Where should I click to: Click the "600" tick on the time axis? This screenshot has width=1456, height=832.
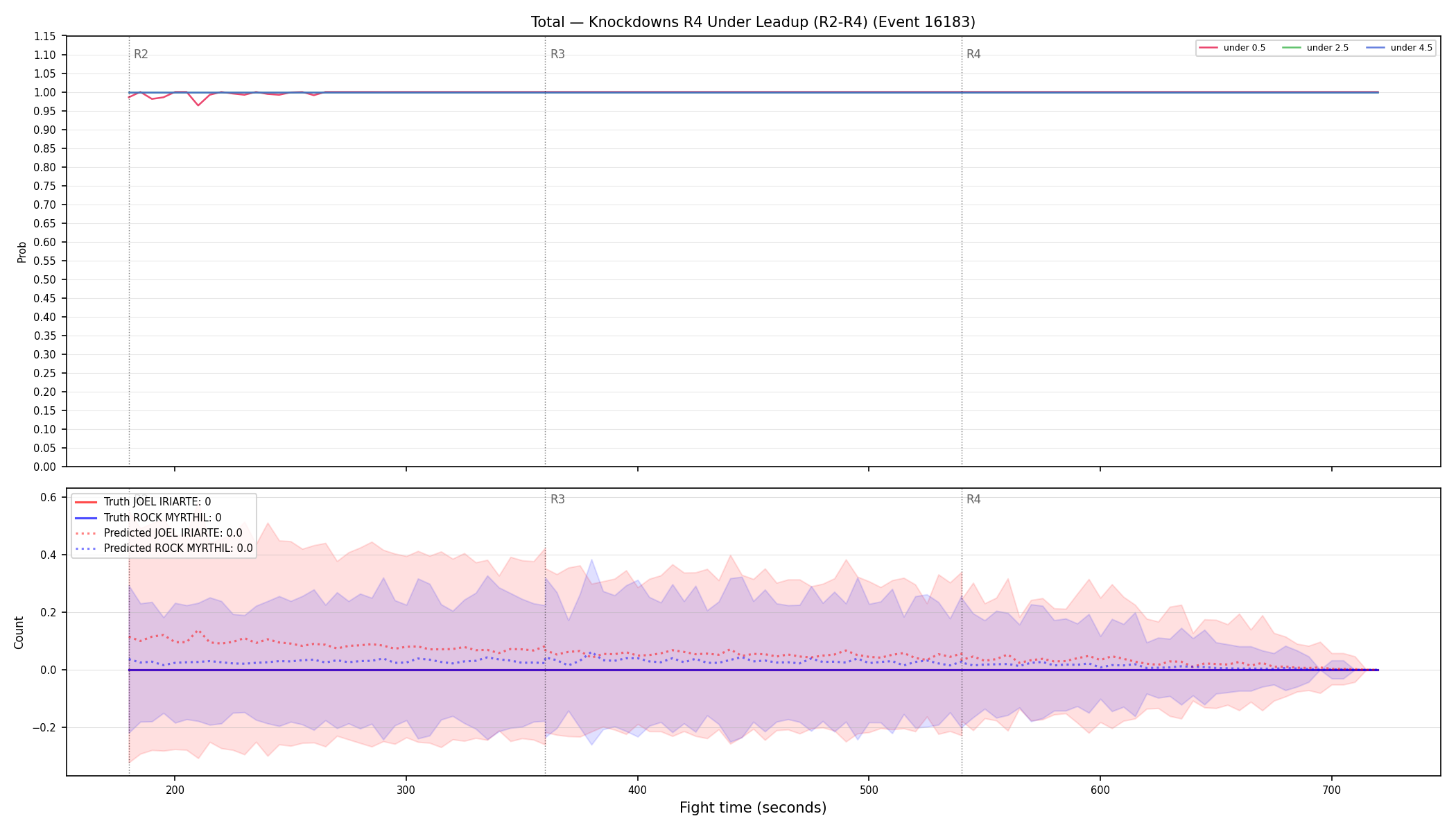coord(1100,790)
